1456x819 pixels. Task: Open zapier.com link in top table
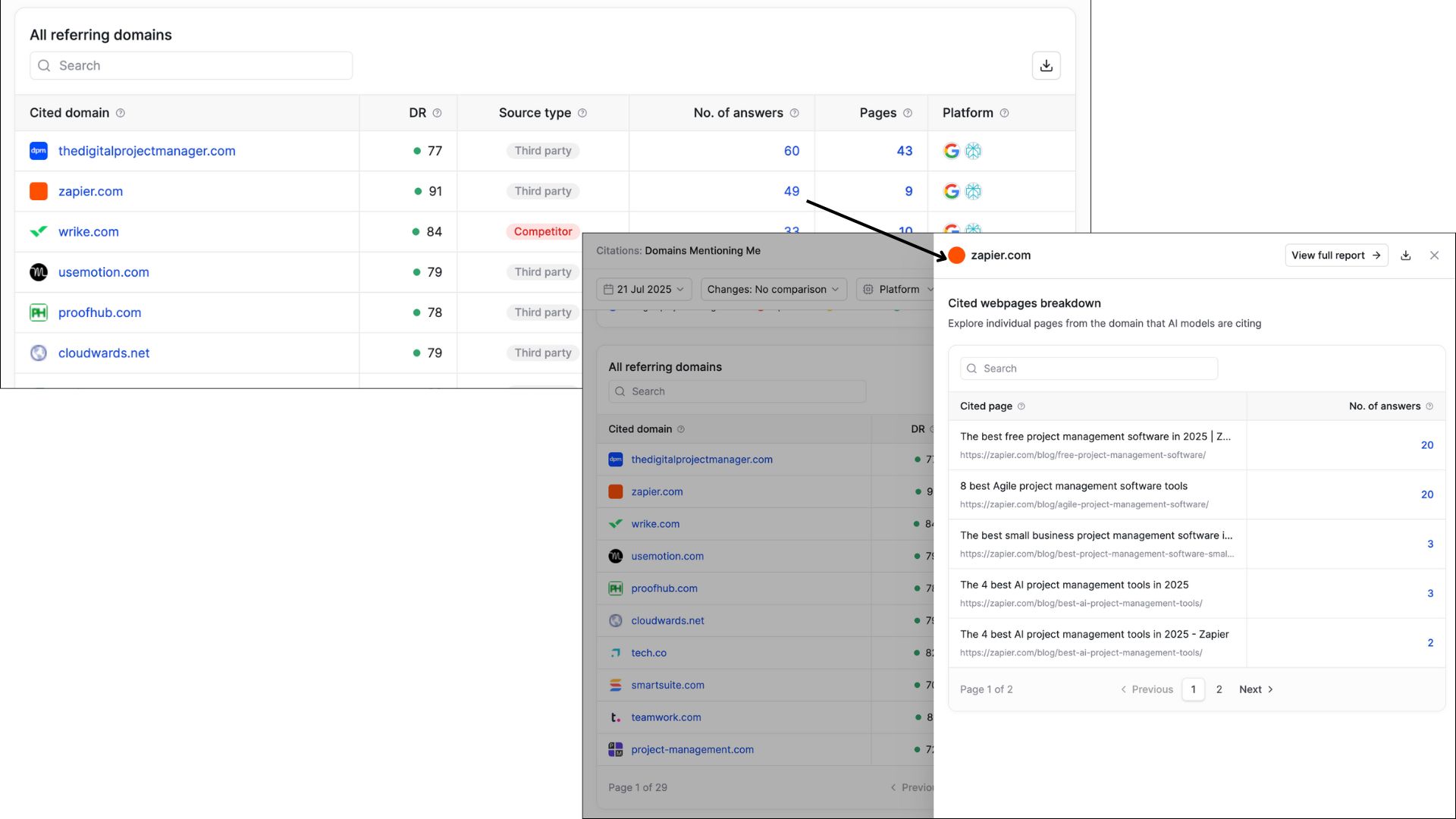click(x=90, y=191)
